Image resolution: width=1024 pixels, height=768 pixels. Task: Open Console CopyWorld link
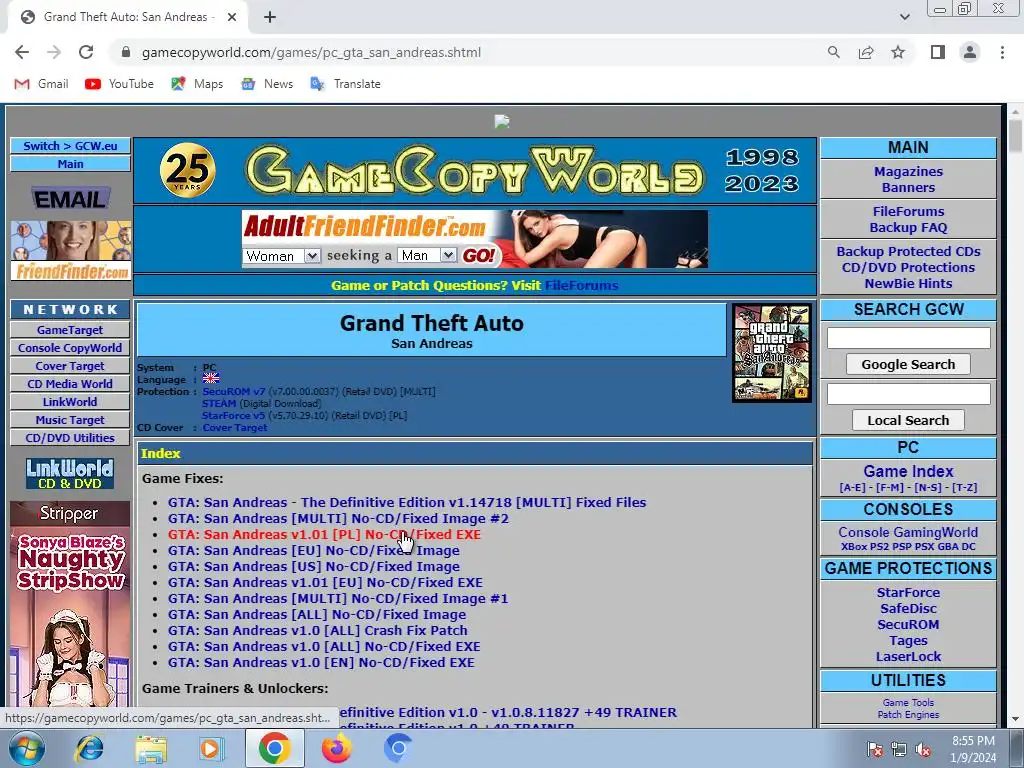click(70, 348)
